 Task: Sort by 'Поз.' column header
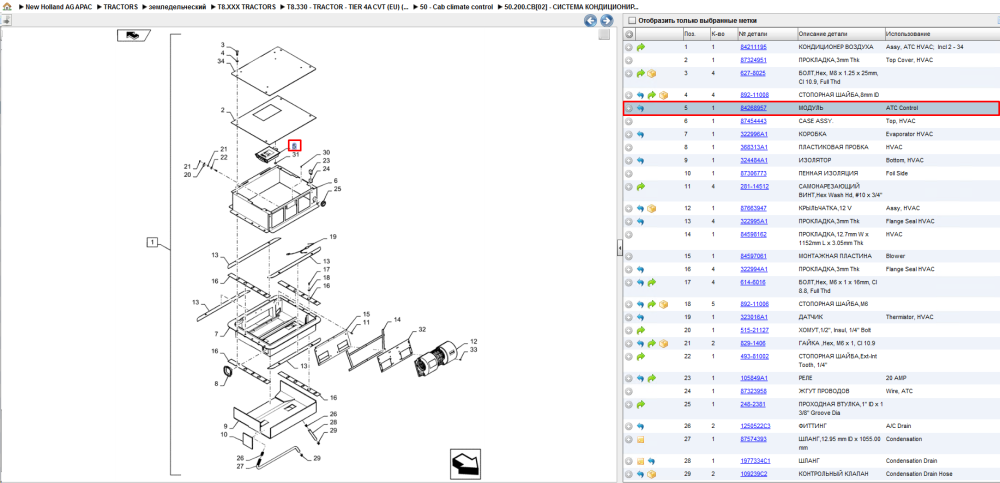(x=689, y=34)
